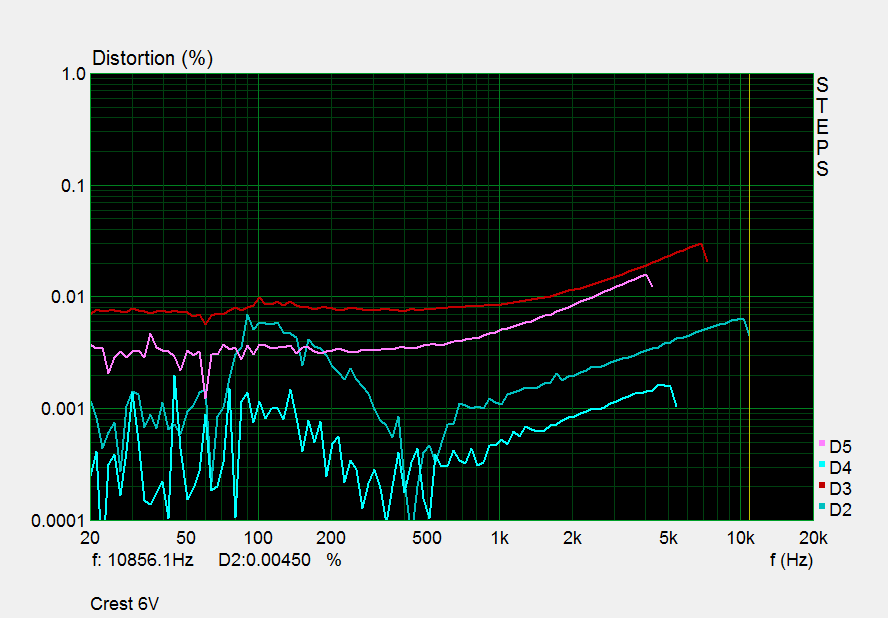Viewport: 888px width, 618px height.
Task: Click the pink D5 curve peak
Action: click(646, 275)
